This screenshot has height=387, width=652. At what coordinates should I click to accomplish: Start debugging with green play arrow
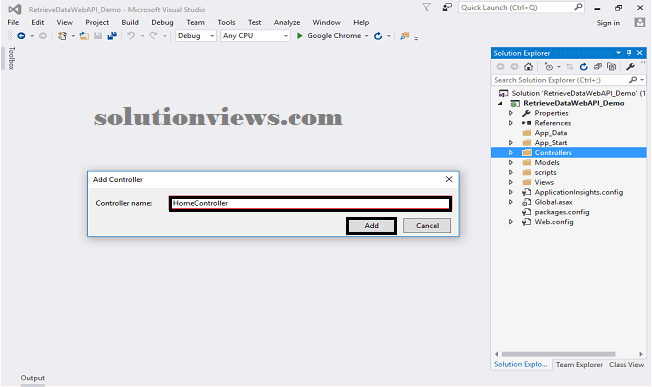(299, 36)
